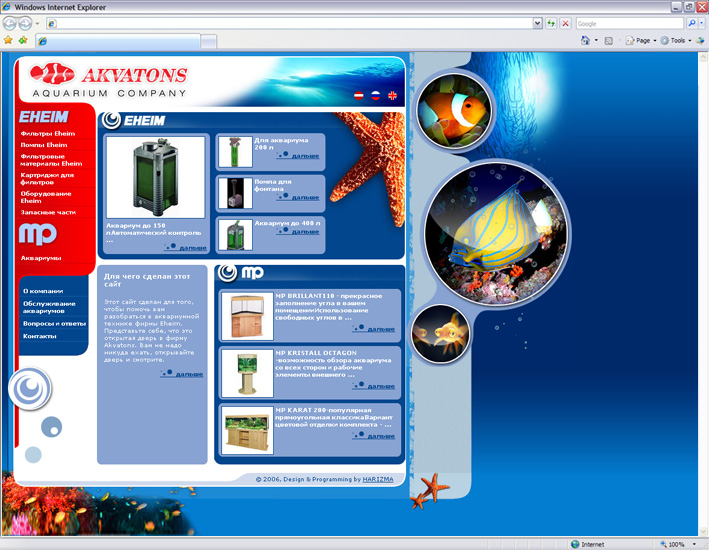Open the Аквариумы sidebar link
The image size is (709, 550).
pos(41,258)
